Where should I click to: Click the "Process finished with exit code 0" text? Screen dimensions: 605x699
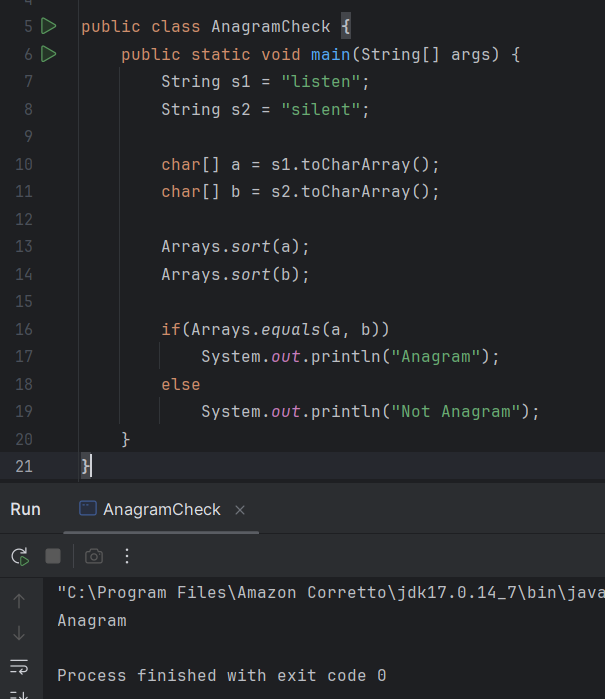click(221, 676)
